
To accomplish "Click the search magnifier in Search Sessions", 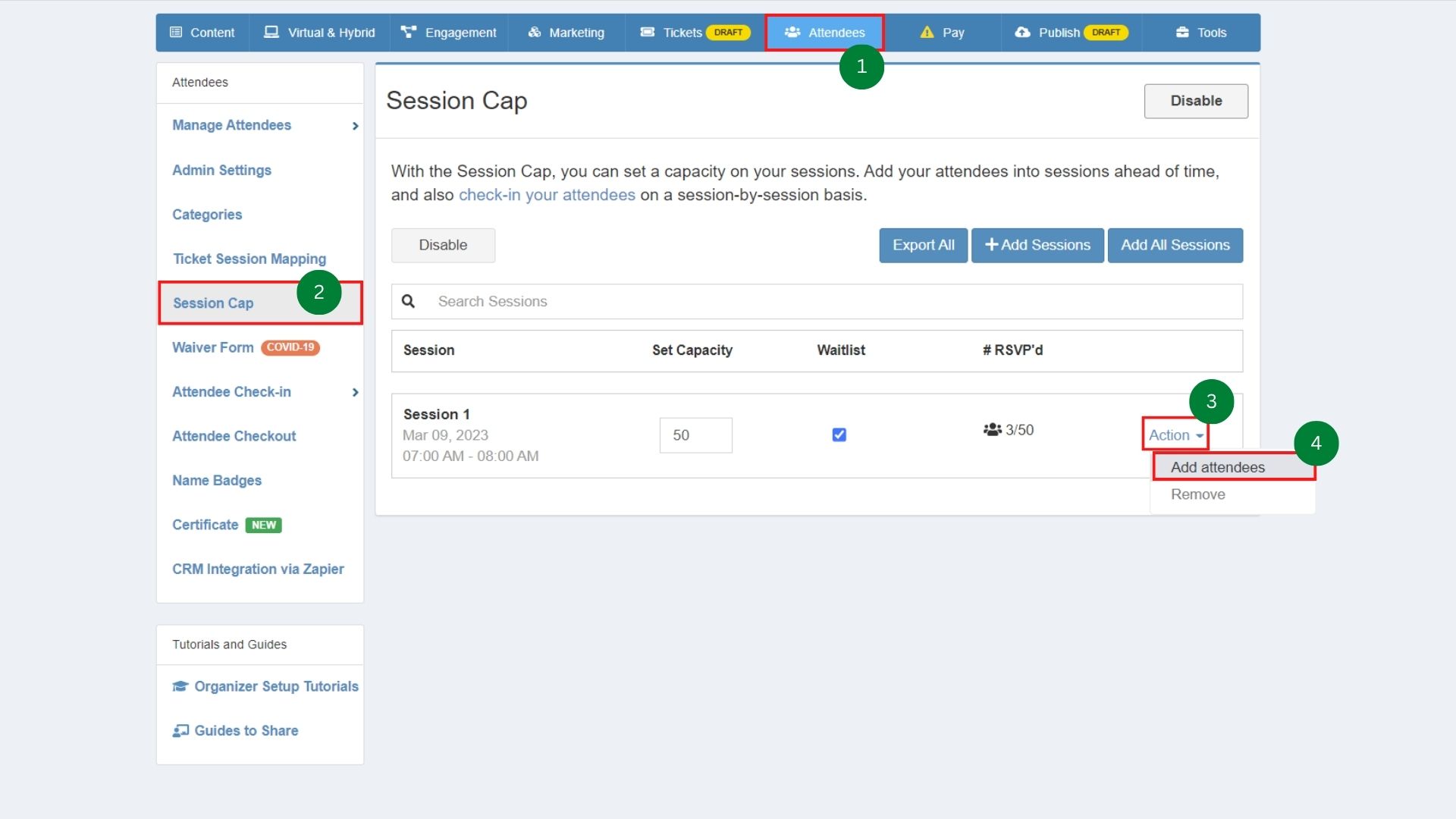I will [409, 301].
